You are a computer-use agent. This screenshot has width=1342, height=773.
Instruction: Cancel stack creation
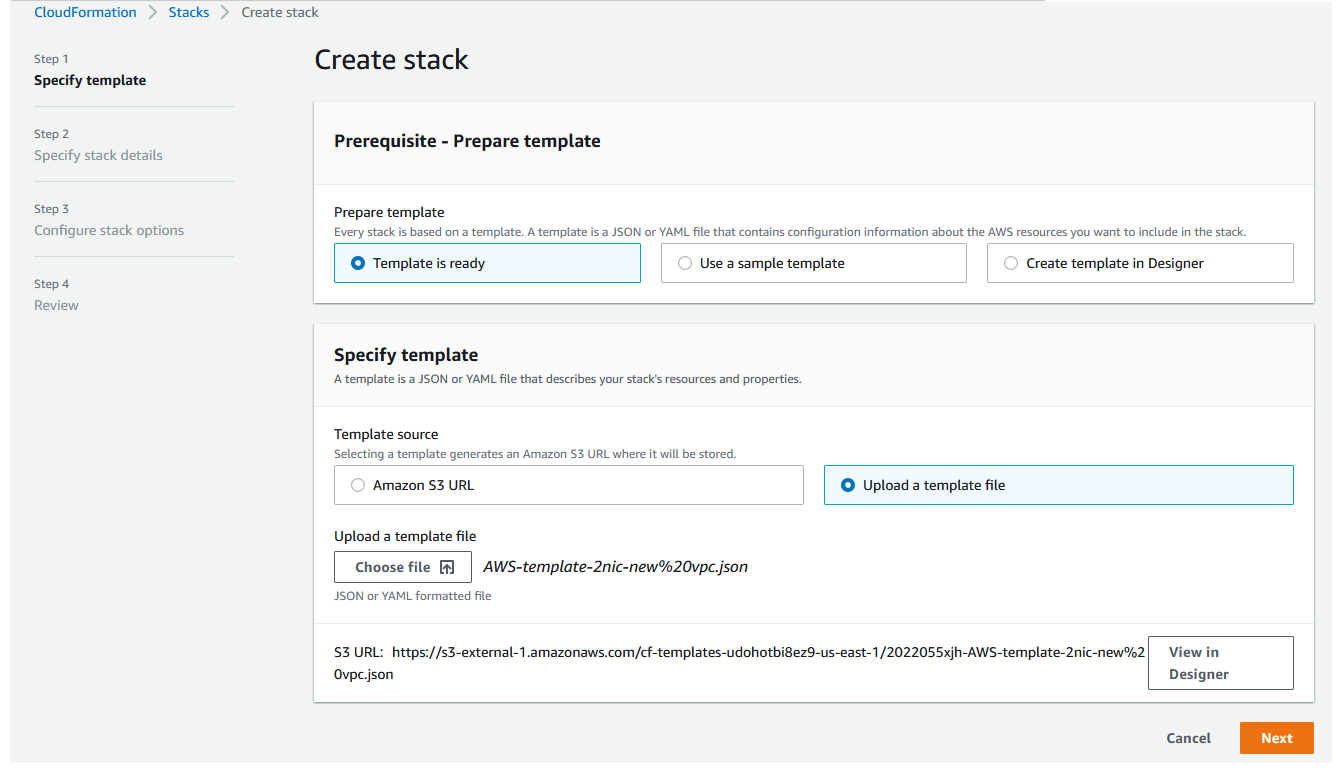pos(1188,738)
